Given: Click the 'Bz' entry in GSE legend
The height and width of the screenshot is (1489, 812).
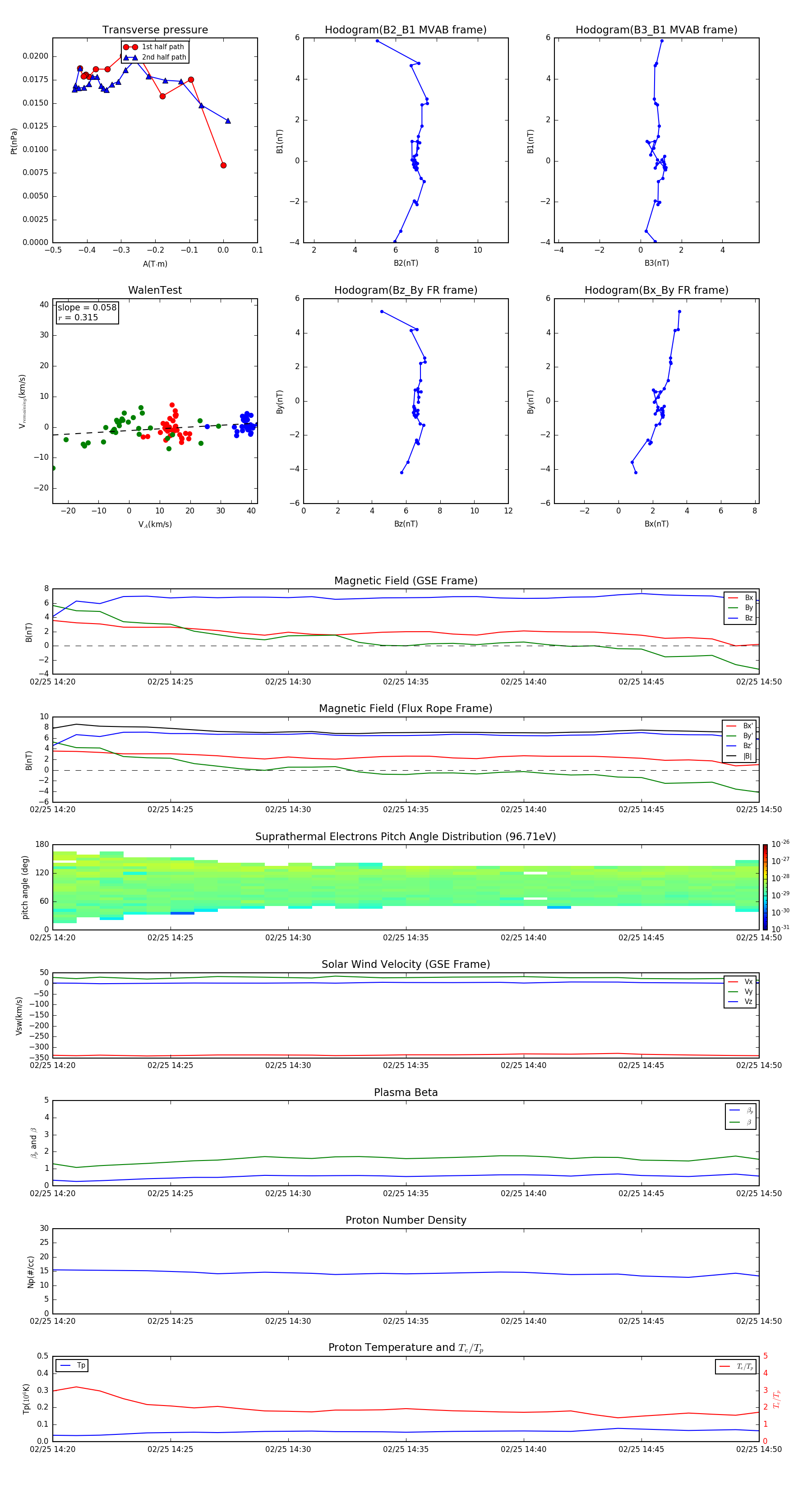Looking at the screenshot, I should tap(740, 618).
